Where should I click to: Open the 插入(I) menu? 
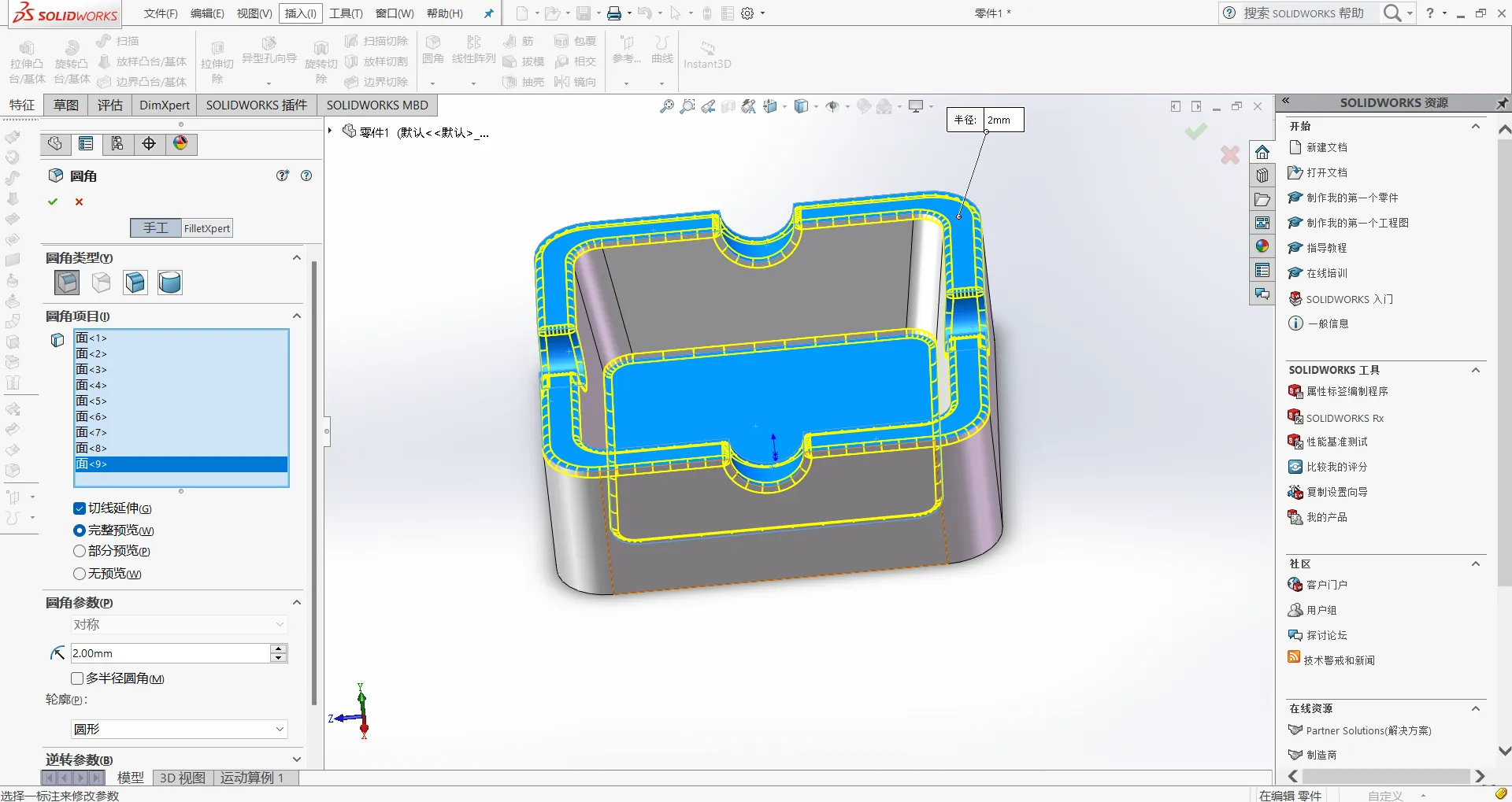click(x=301, y=13)
